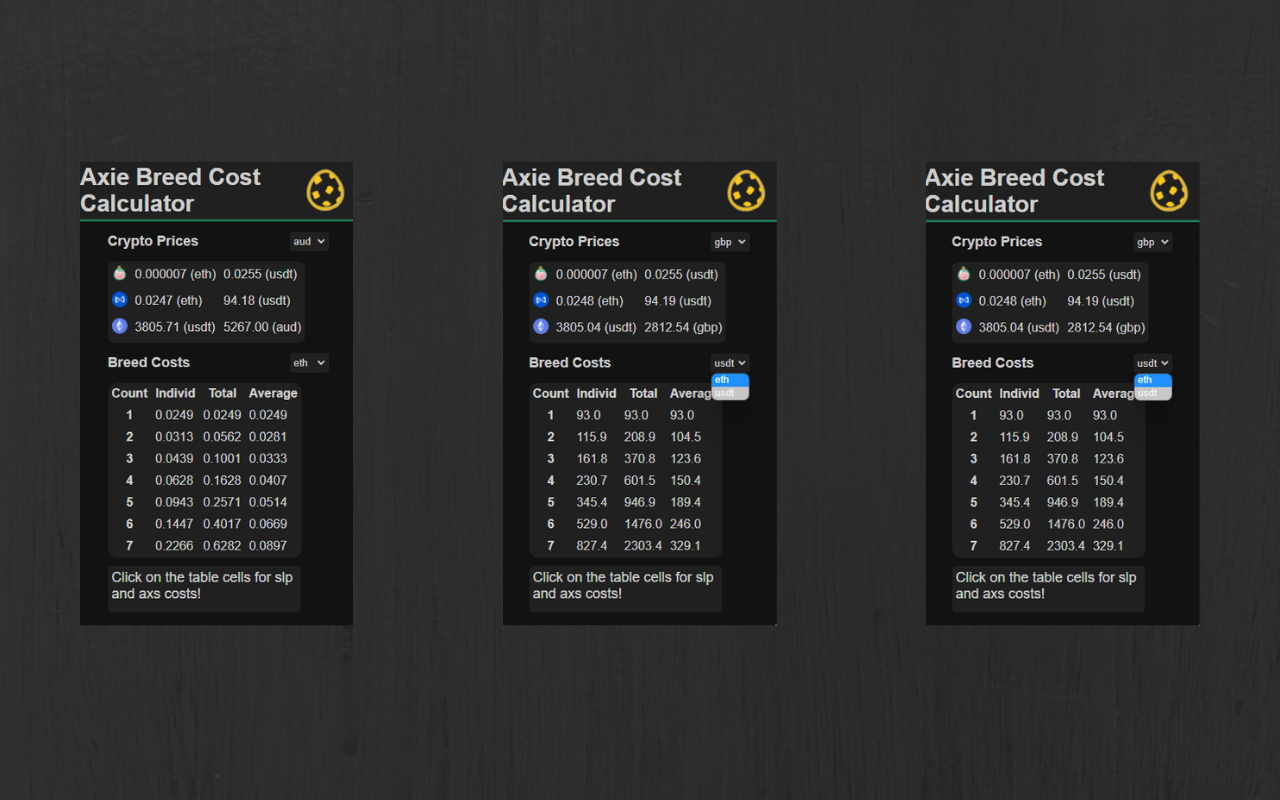
Task: Click the 2303.4 total cell in right table
Action: (x=1066, y=546)
